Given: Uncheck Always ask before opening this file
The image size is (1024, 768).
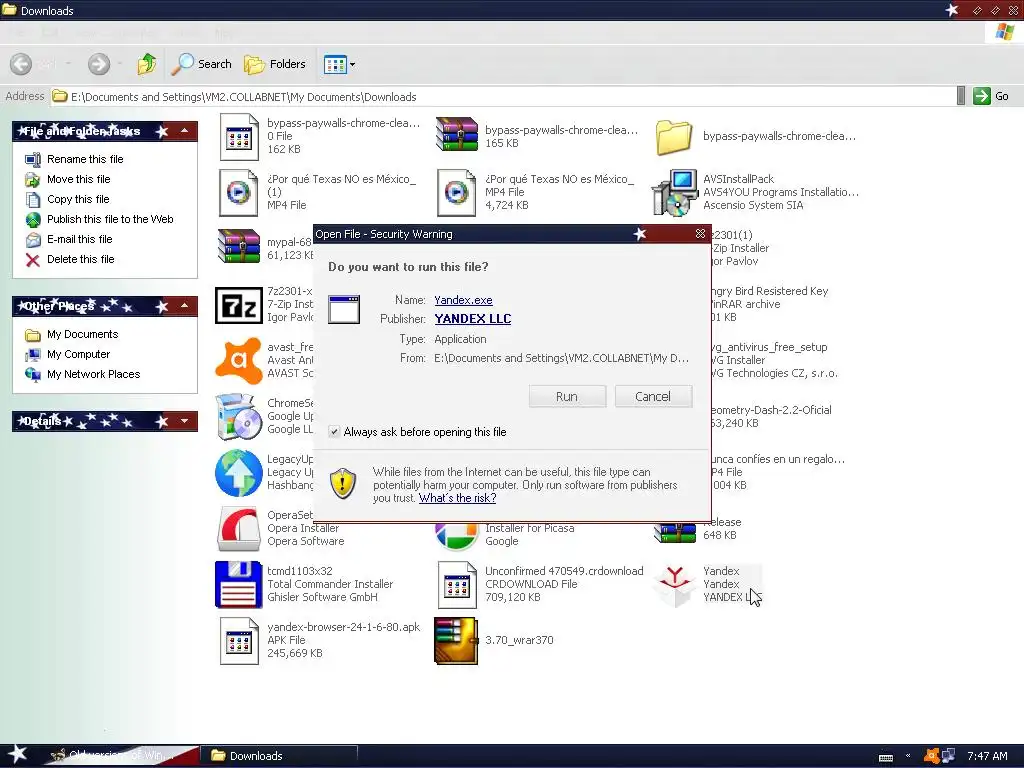Looking at the screenshot, I should tap(334, 432).
